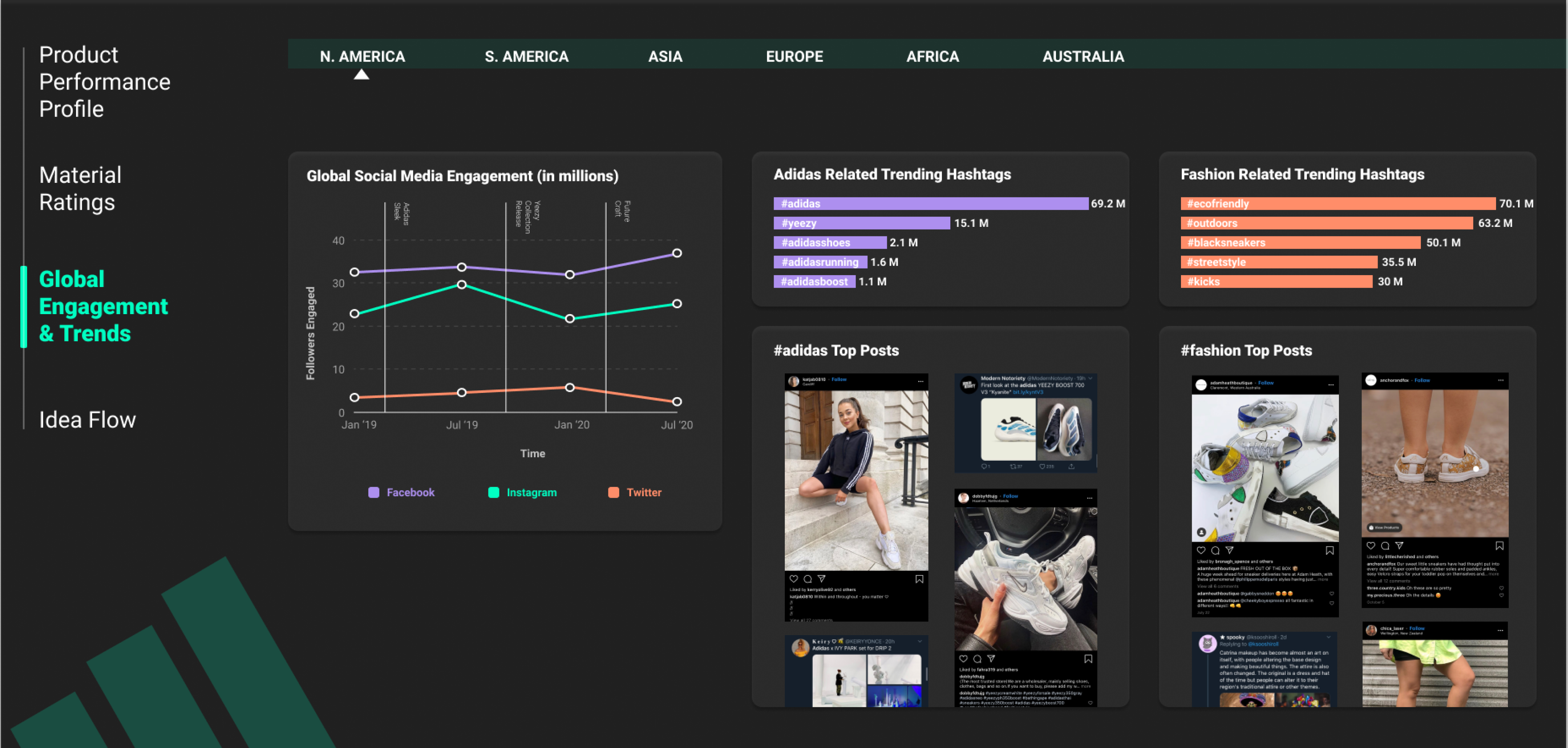The height and width of the screenshot is (748, 1568).
Task: Follow anchorandfox account
Action: click(1422, 380)
